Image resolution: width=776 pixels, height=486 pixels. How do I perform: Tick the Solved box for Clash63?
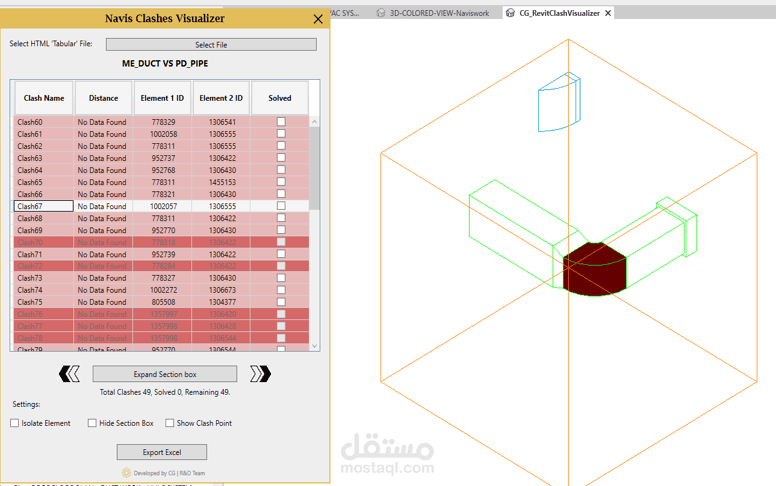pyautogui.click(x=281, y=157)
